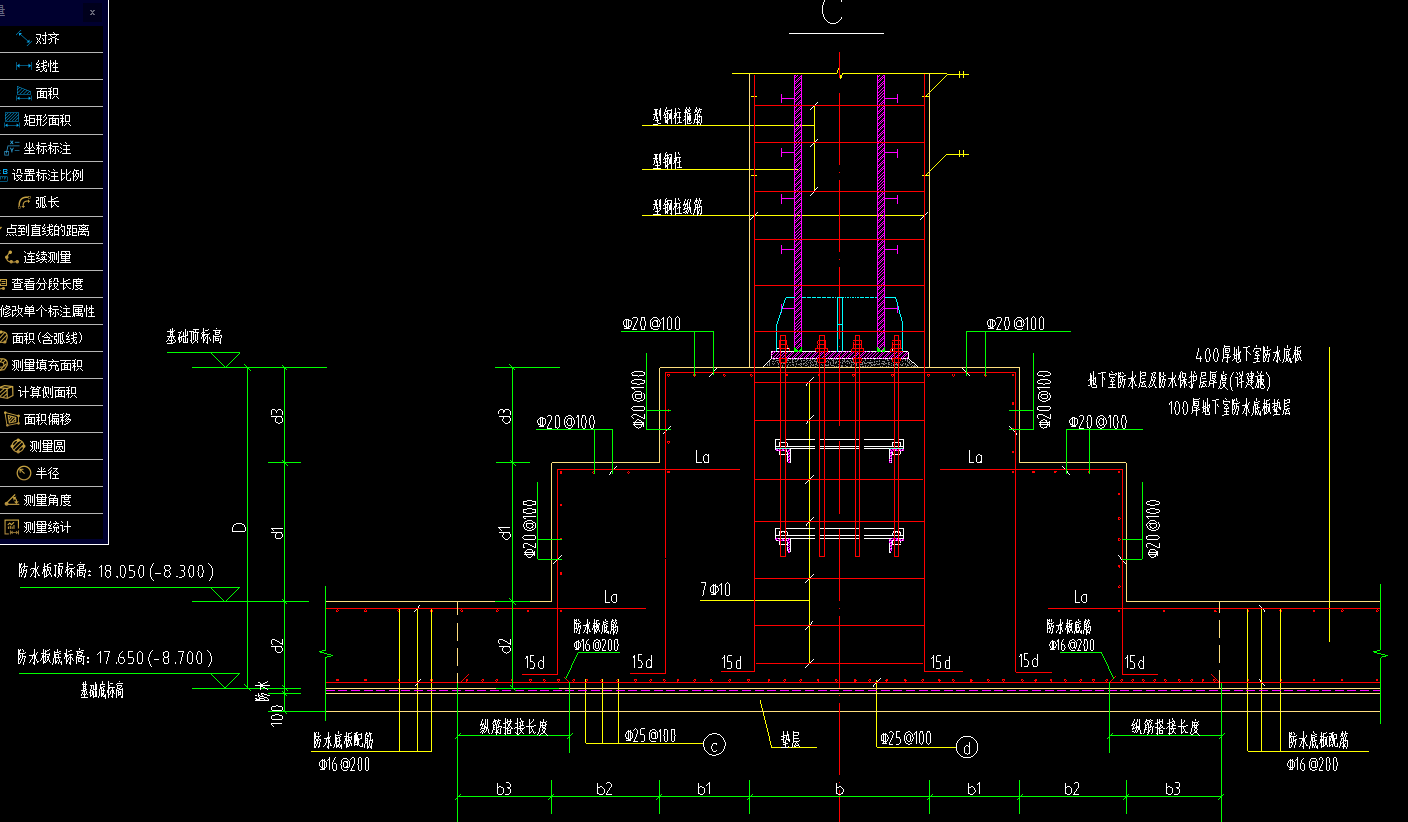
Task: Click the 400厚地下室防水底板 note
Action: click(x=1248, y=355)
